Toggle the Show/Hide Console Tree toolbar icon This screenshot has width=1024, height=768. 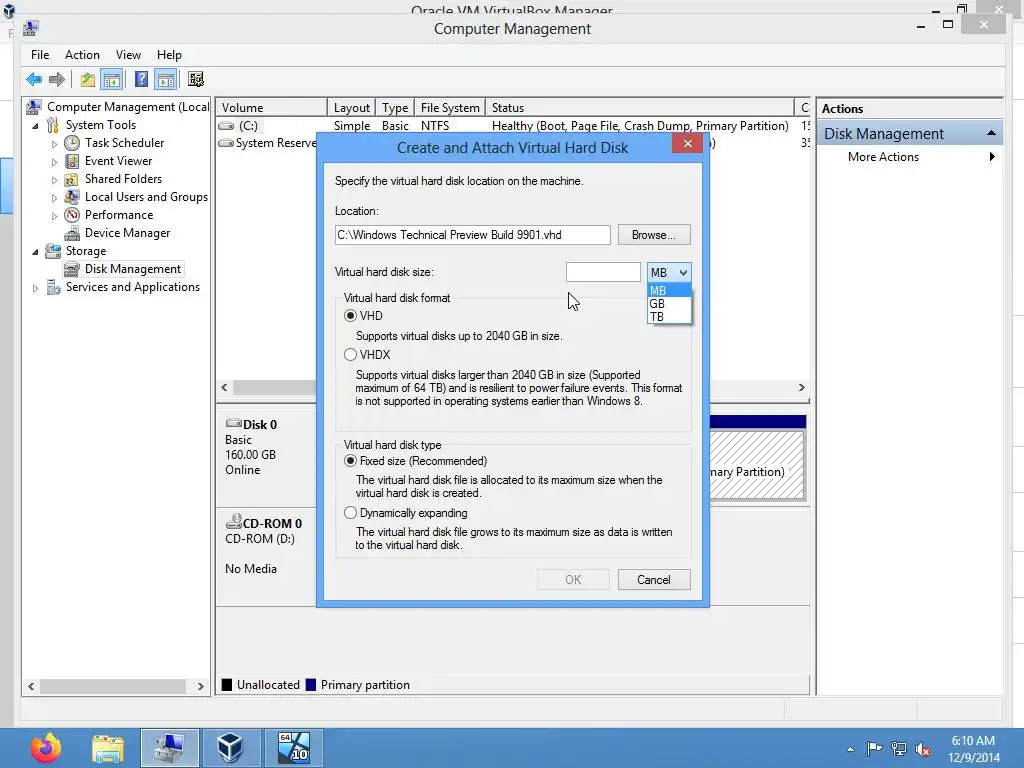coord(112,80)
